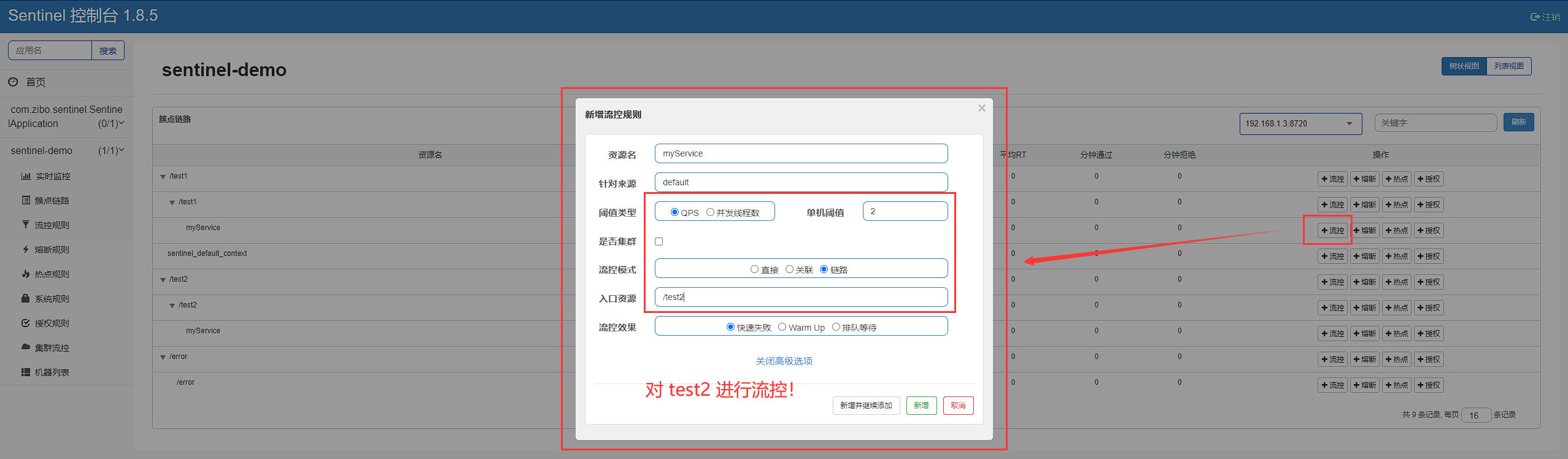The image size is (1568, 459).
Task: Add 热点 rule for first /test1 row
Action: point(1397,179)
